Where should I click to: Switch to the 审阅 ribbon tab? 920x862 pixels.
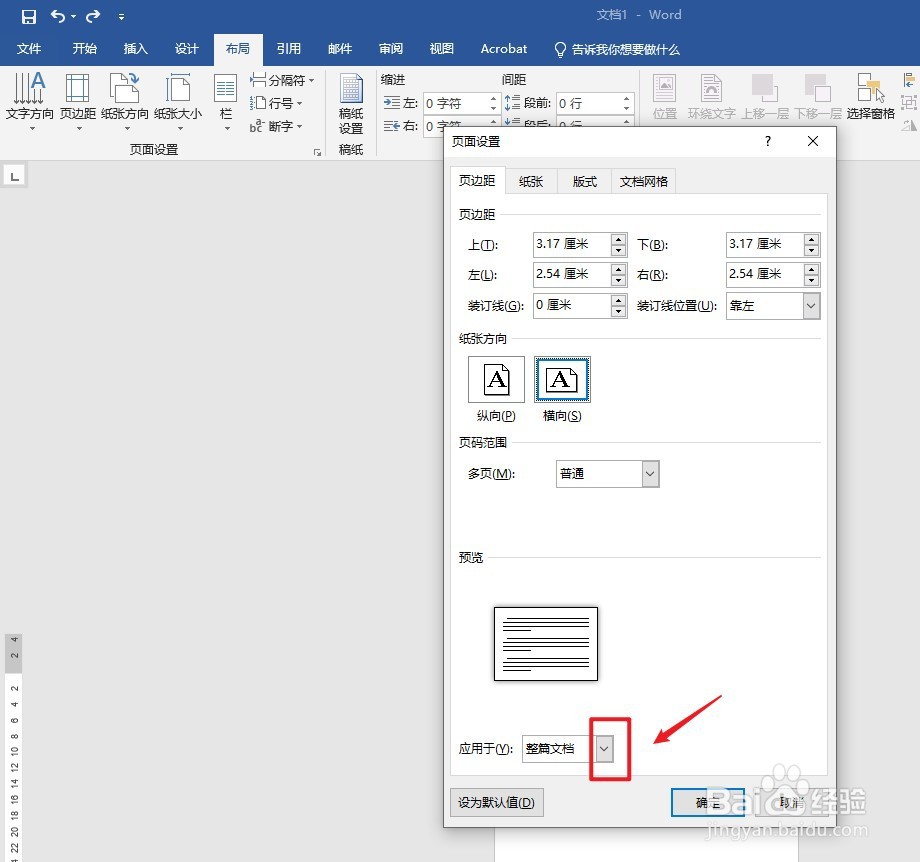pyautogui.click(x=391, y=49)
